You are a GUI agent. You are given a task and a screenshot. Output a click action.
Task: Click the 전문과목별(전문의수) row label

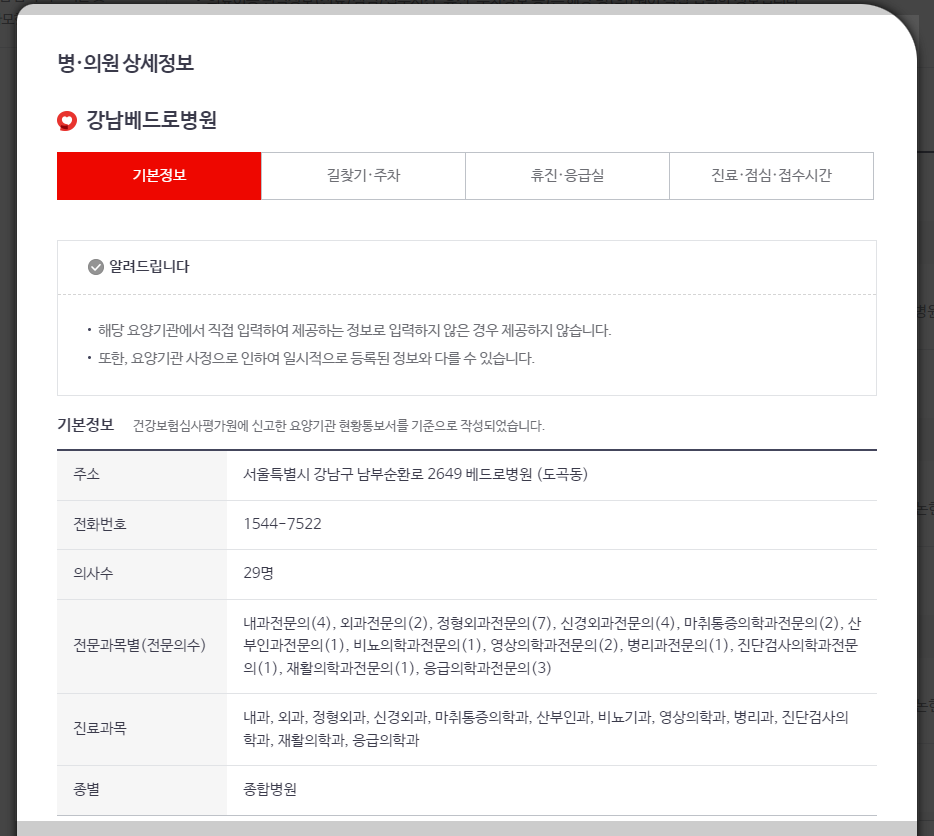coord(139,645)
